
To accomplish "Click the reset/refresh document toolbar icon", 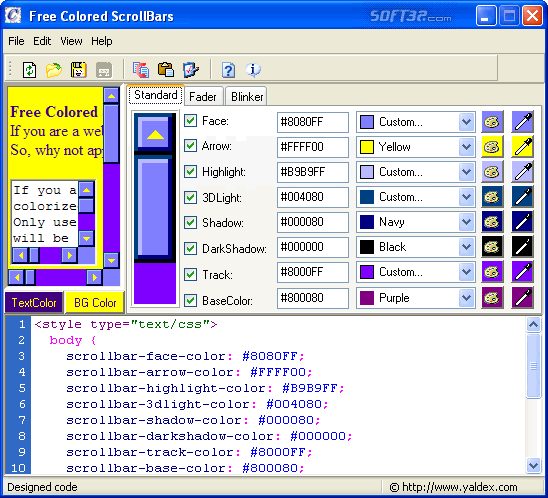I will click(x=29, y=70).
